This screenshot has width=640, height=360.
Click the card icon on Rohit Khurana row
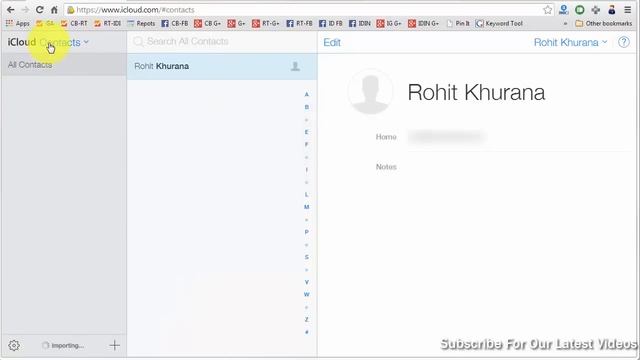[x=295, y=66]
